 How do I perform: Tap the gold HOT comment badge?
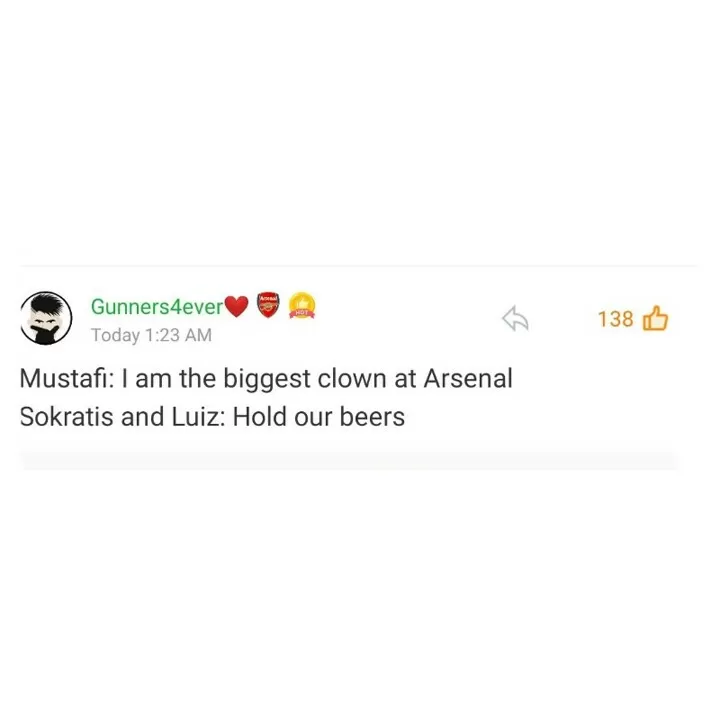click(302, 305)
